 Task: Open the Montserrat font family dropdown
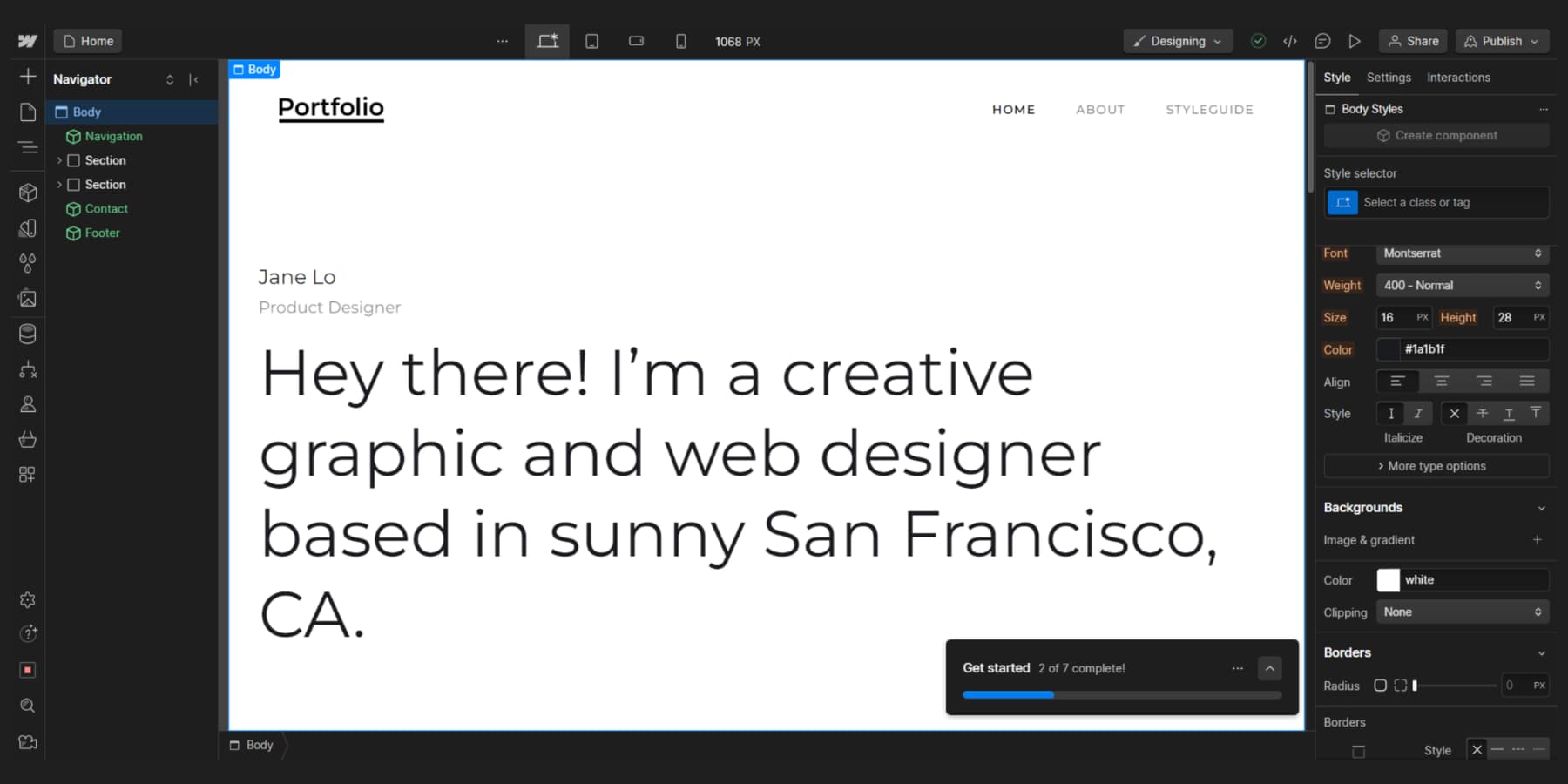[1462, 253]
